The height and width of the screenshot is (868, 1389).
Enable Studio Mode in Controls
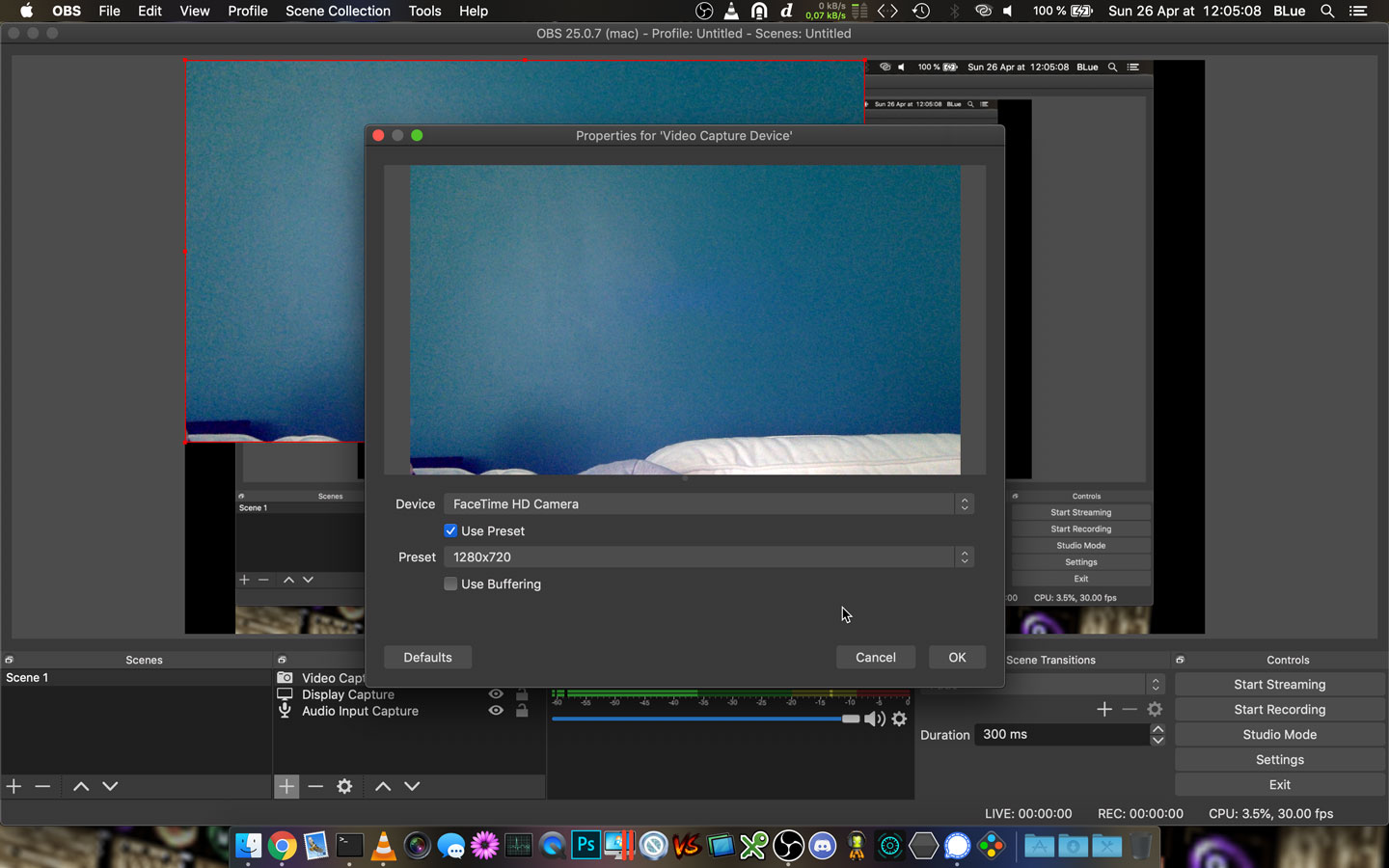click(1280, 734)
